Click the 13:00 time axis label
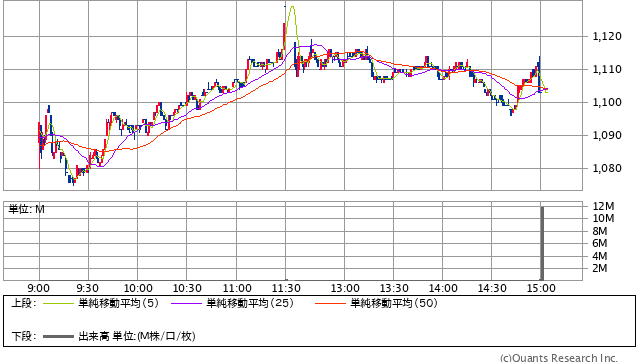This screenshot has width=638, height=362. point(345,288)
